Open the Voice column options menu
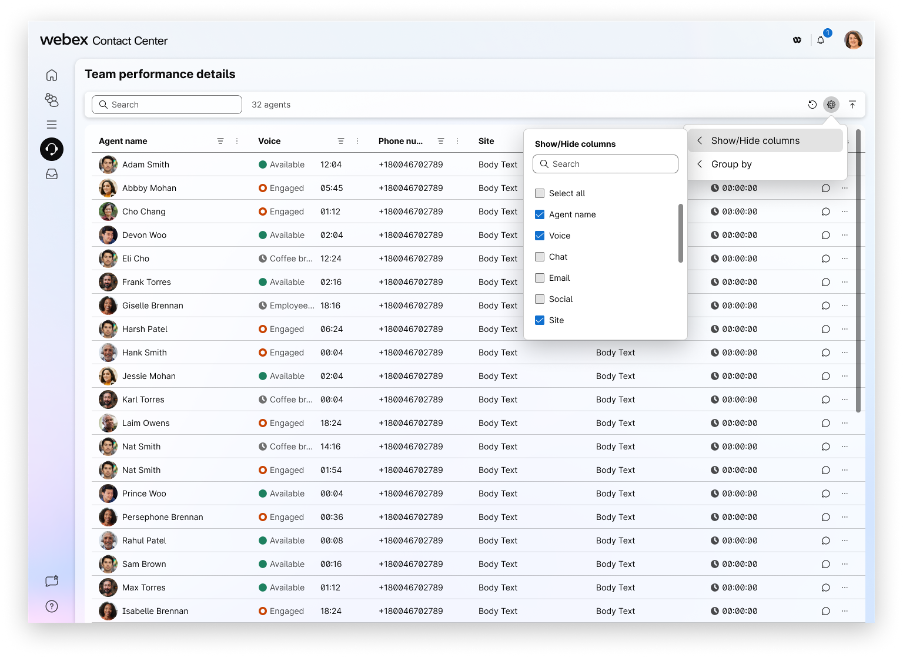Viewport: 904px width, 658px height. [357, 142]
